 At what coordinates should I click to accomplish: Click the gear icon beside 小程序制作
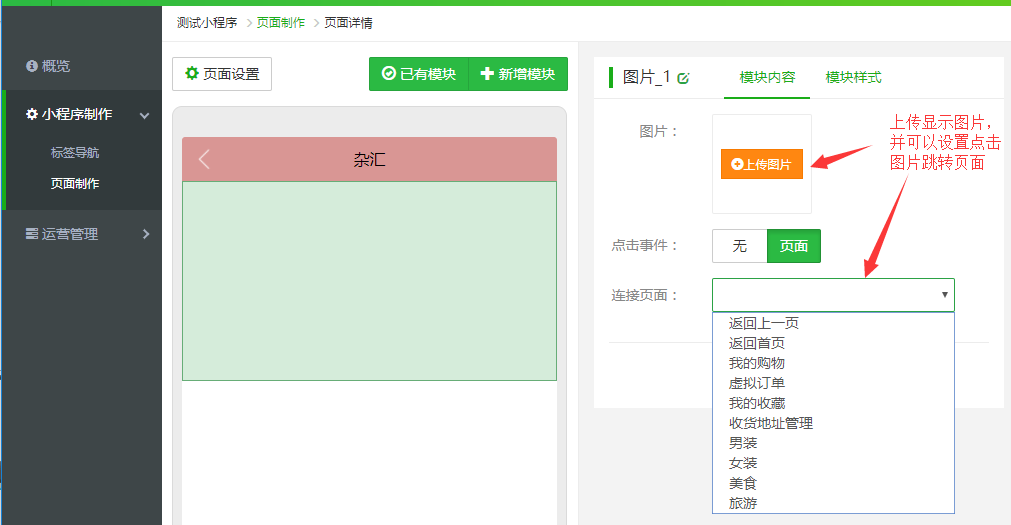pos(32,114)
